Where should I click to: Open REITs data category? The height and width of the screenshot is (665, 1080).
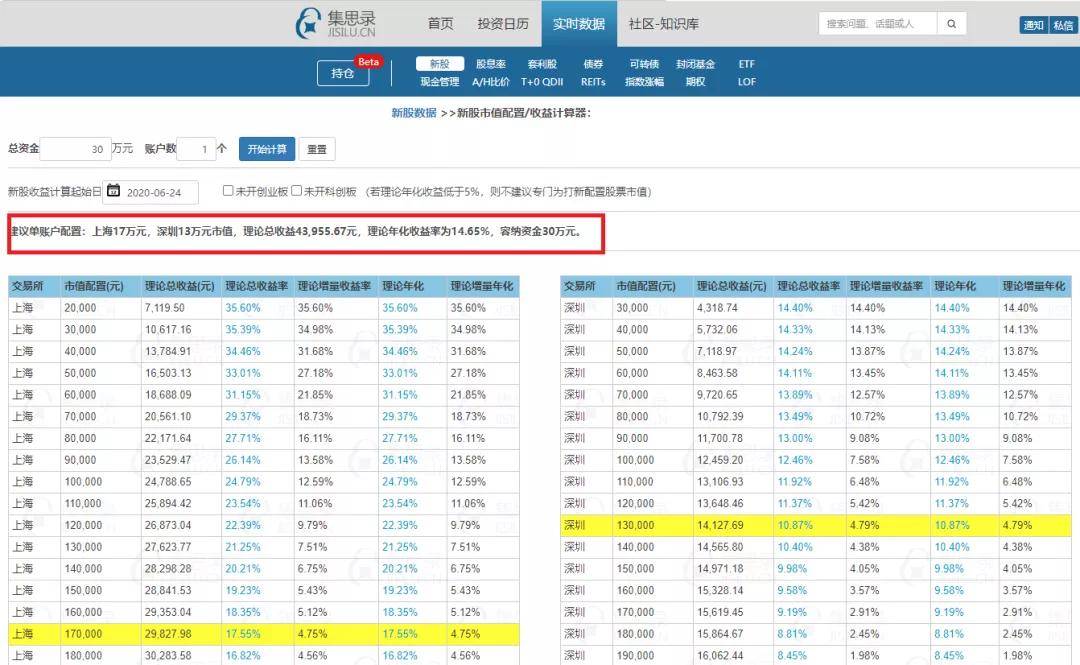tap(593, 82)
